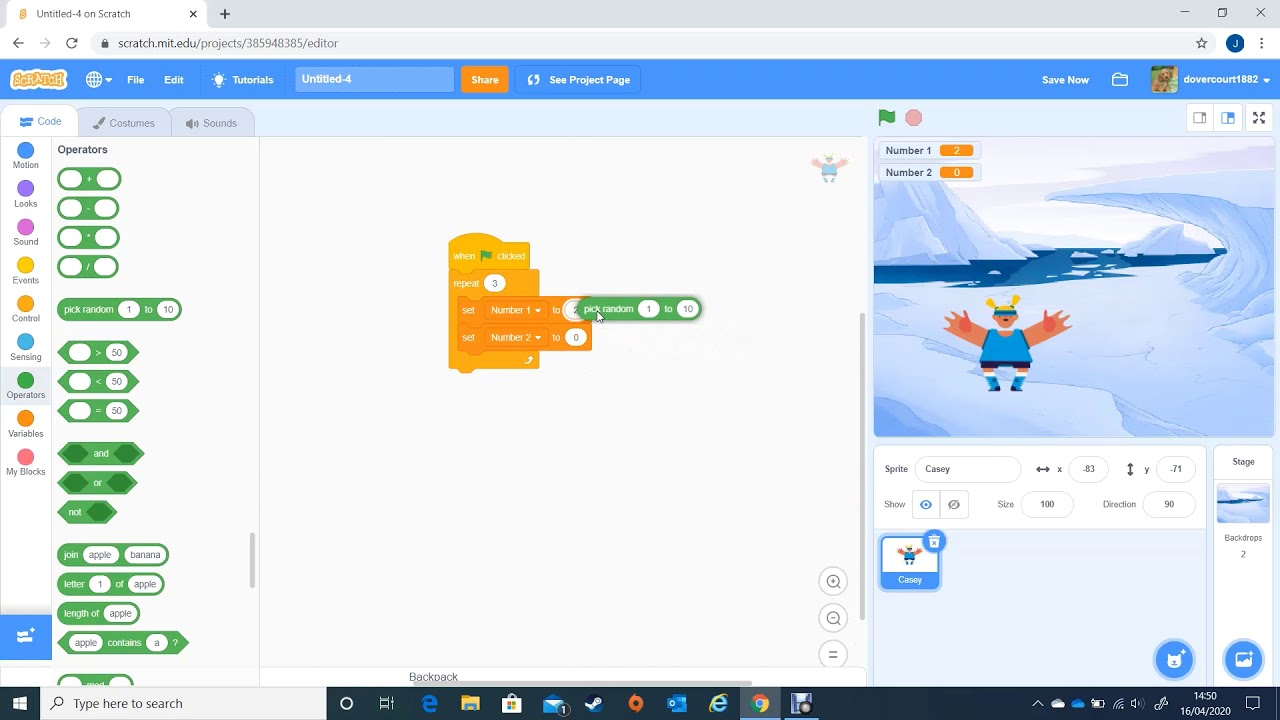This screenshot has width=1280, height=720.
Task: Open the Tutorials button
Action: [x=242, y=80]
